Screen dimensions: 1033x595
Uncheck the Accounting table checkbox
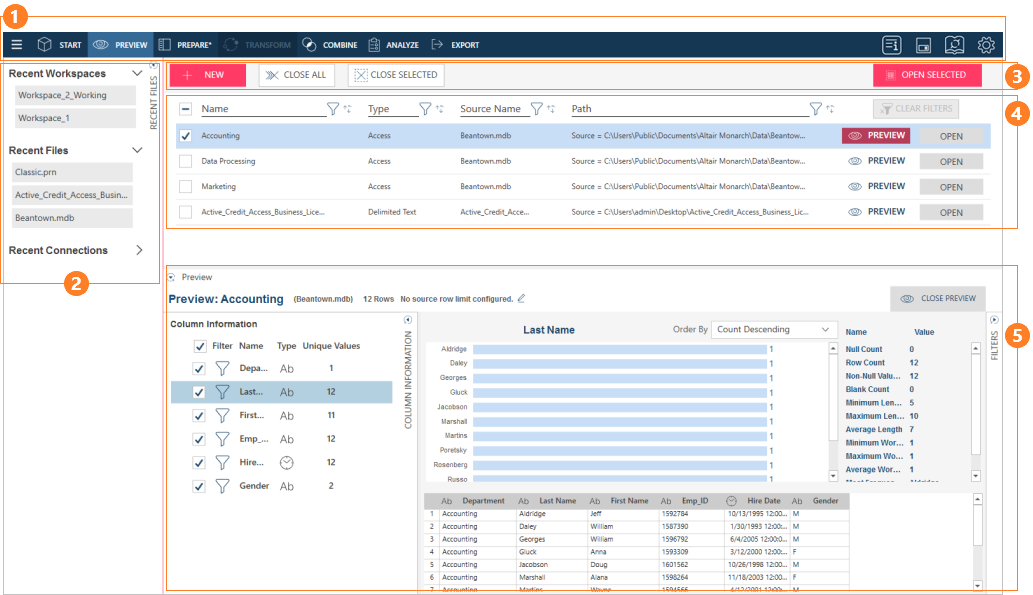coord(185,135)
